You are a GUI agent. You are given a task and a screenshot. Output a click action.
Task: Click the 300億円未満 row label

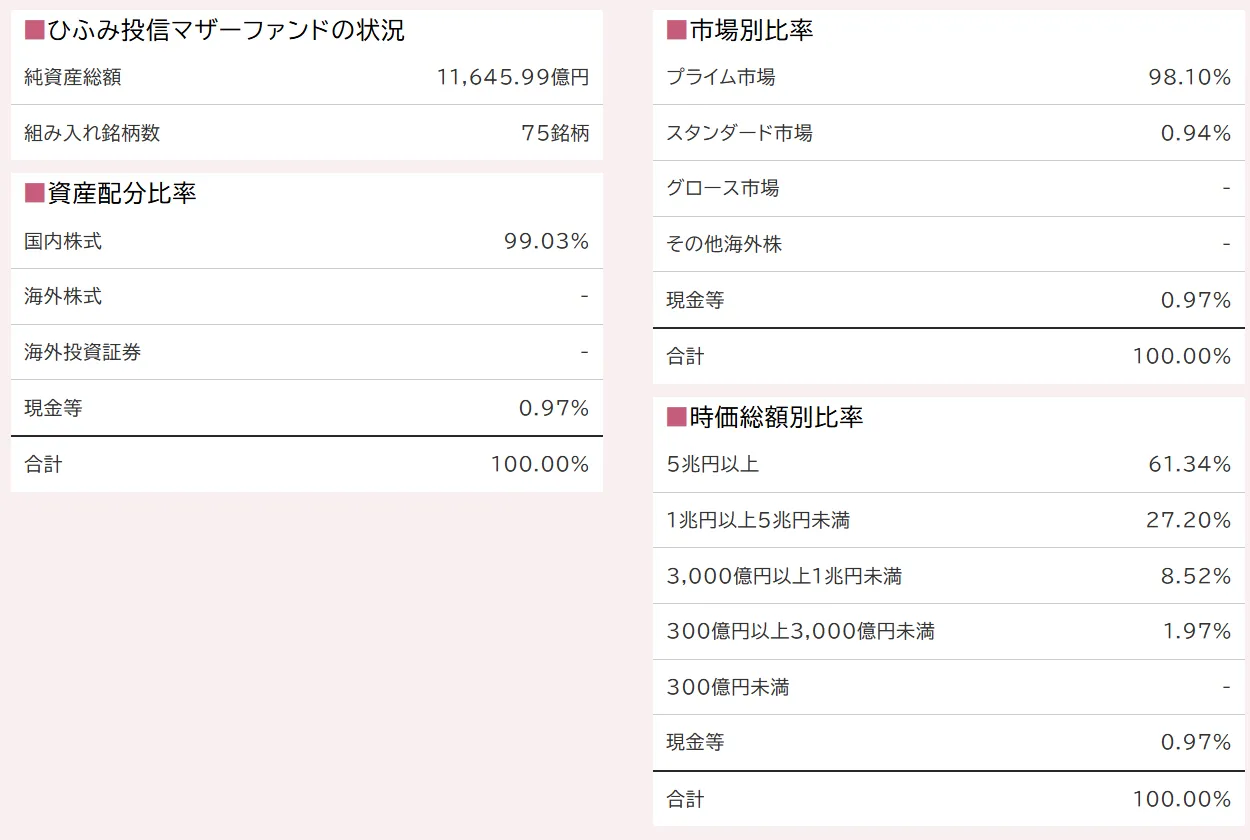click(x=728, y=687)
